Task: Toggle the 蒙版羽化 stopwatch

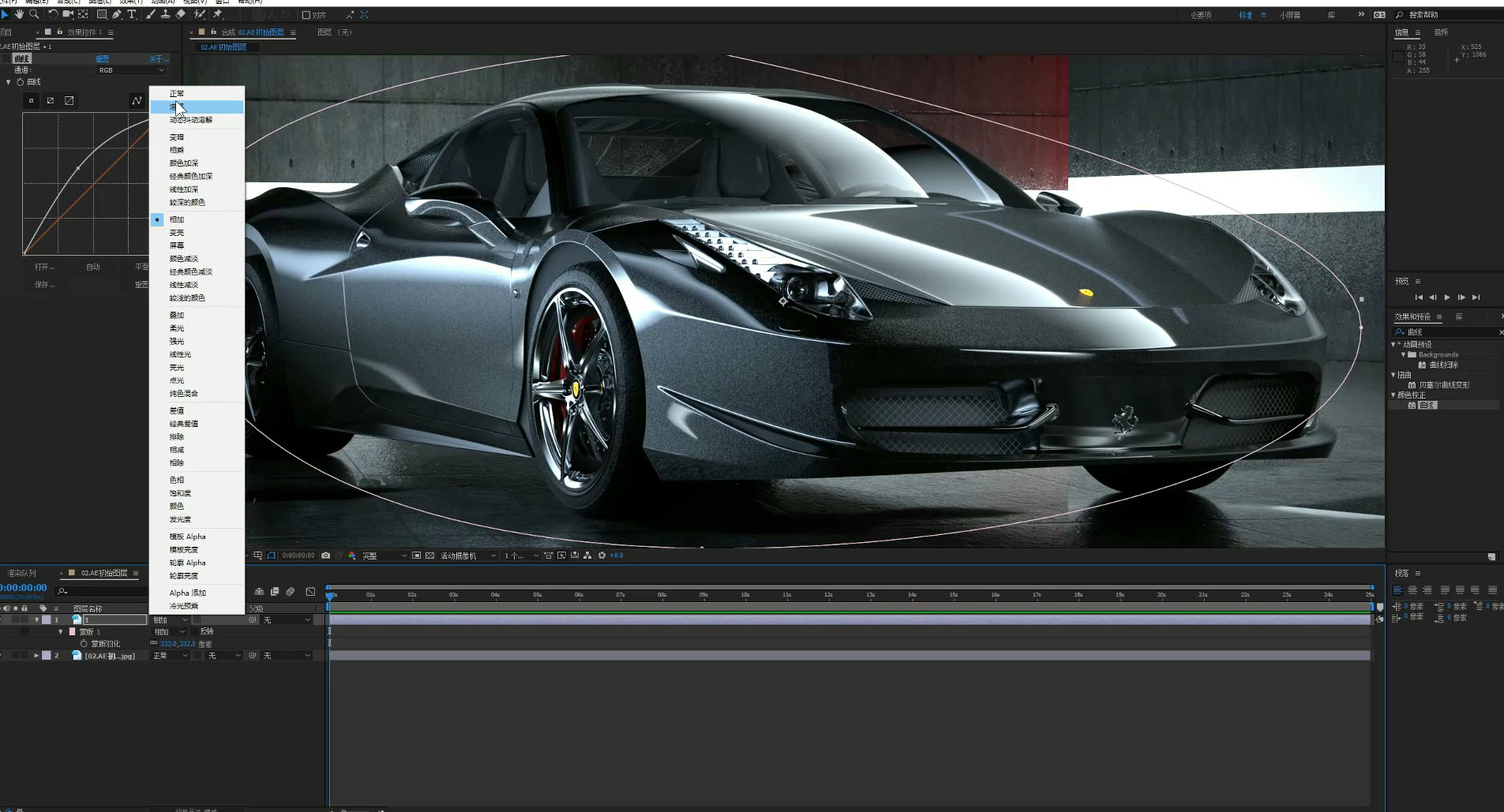Action: (x=84, y=644)
